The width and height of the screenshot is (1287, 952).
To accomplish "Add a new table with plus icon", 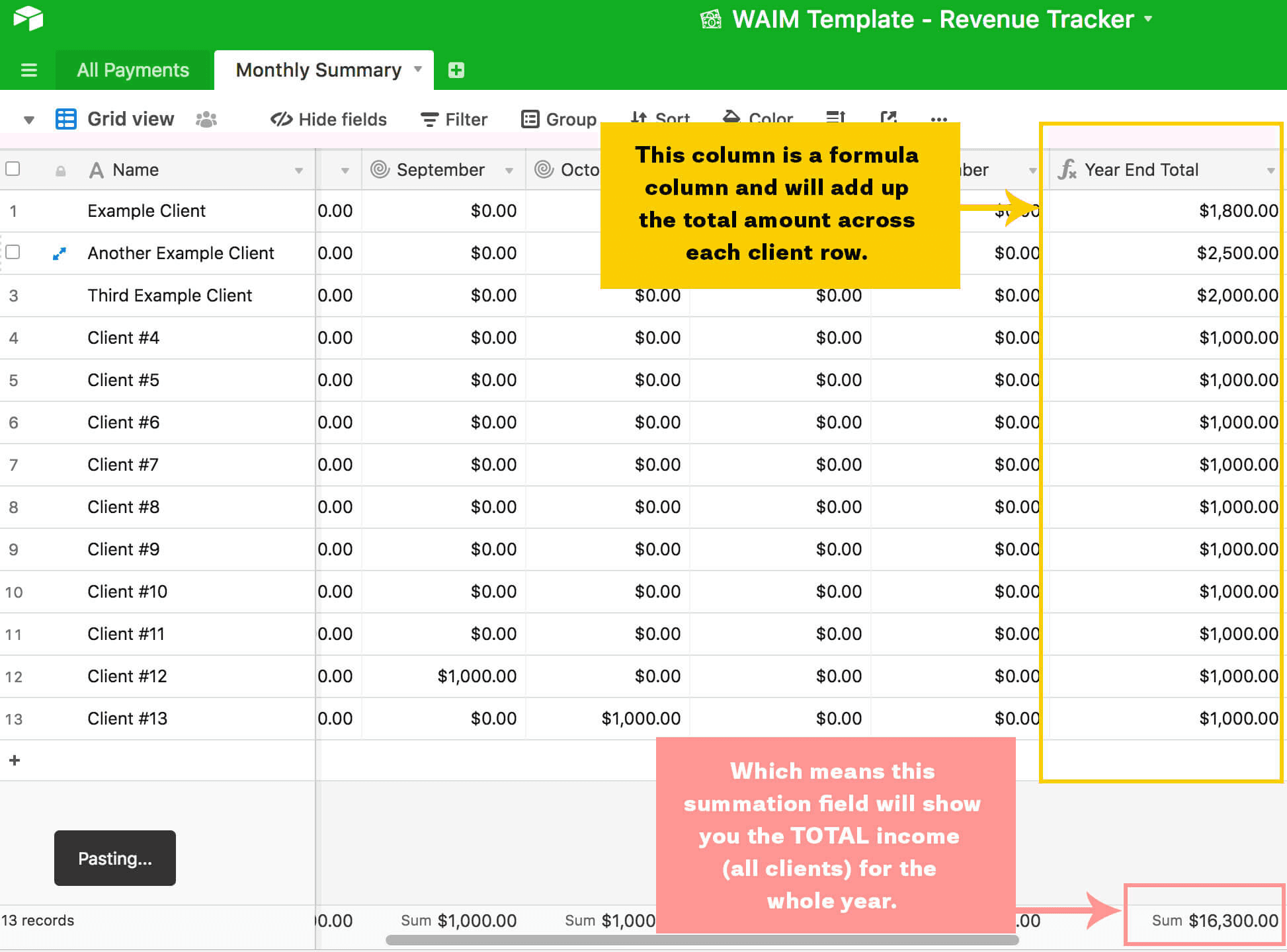I will click(x=456, y=70).
